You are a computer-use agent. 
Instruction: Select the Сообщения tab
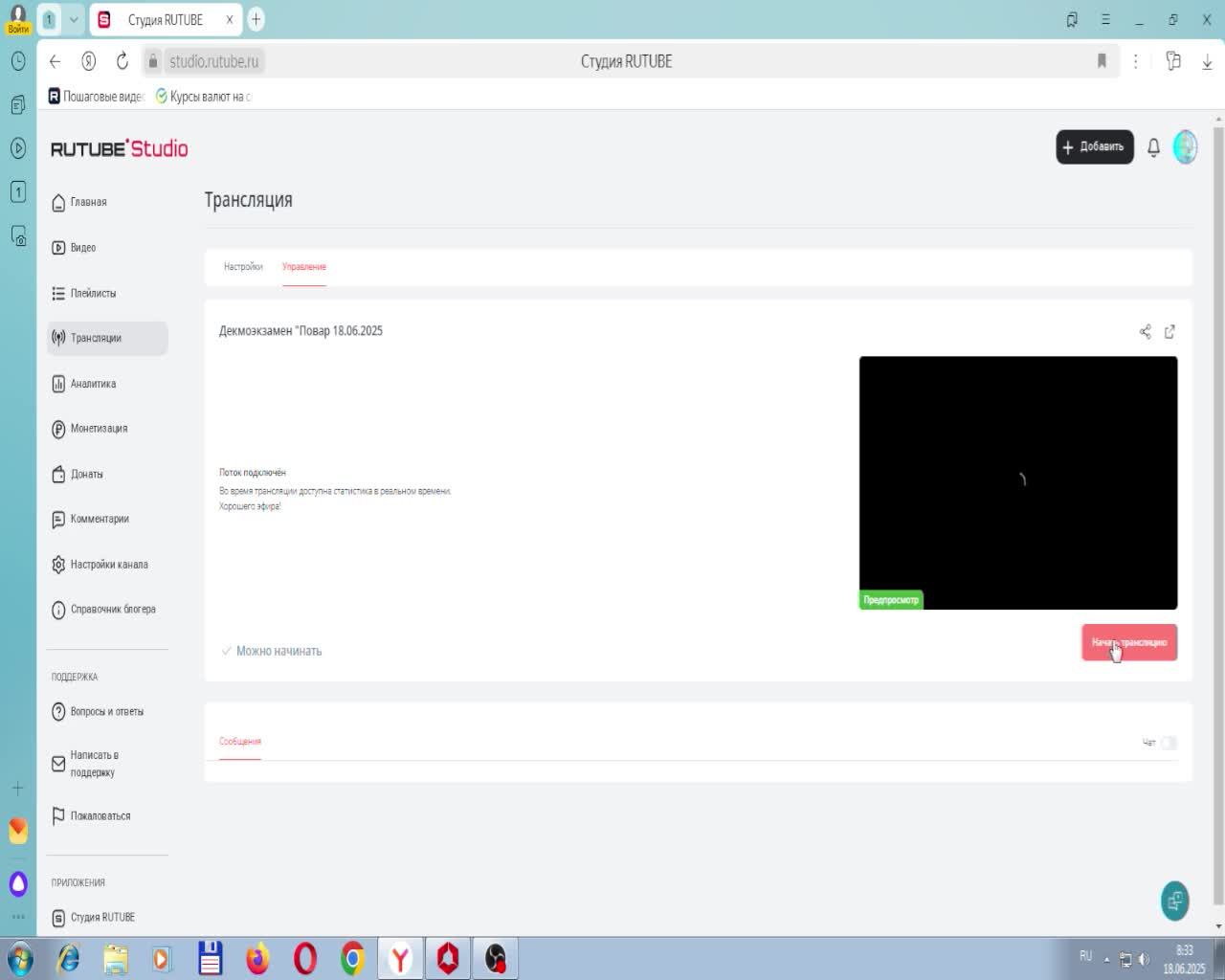tap(240, 742)
